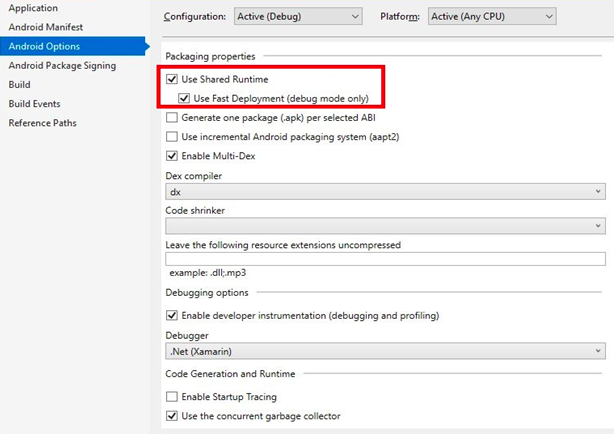Click the uncompressed resource extensions field
Viewport: 614px width, 434px height.
[385, 259]
